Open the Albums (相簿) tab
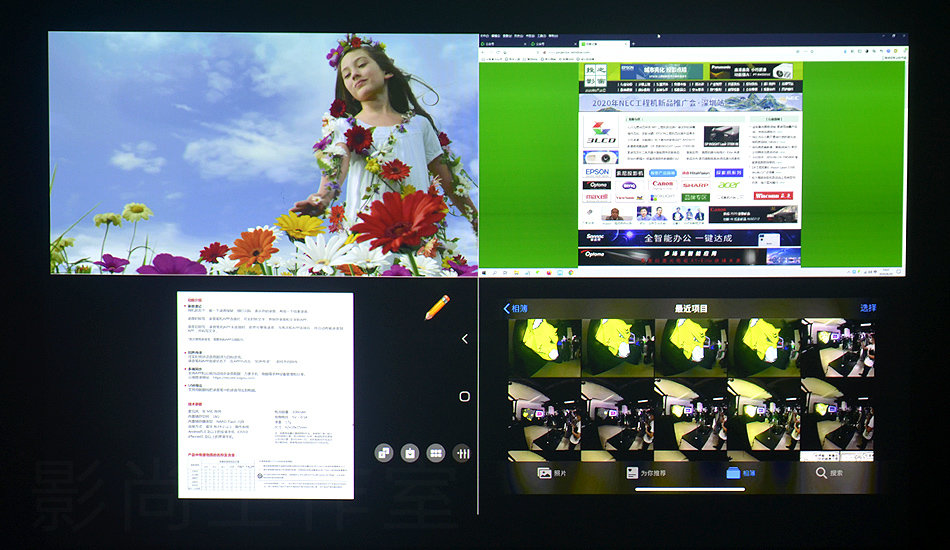The width and height of the screenshot is (950, 550). pyautogui.click(x=740, y=473)
